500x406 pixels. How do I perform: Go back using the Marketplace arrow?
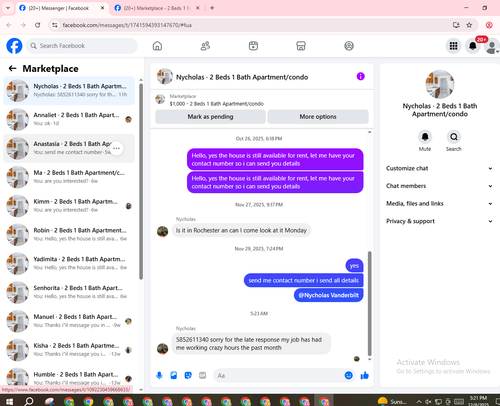pyautogui.click(x=12, y=69)
